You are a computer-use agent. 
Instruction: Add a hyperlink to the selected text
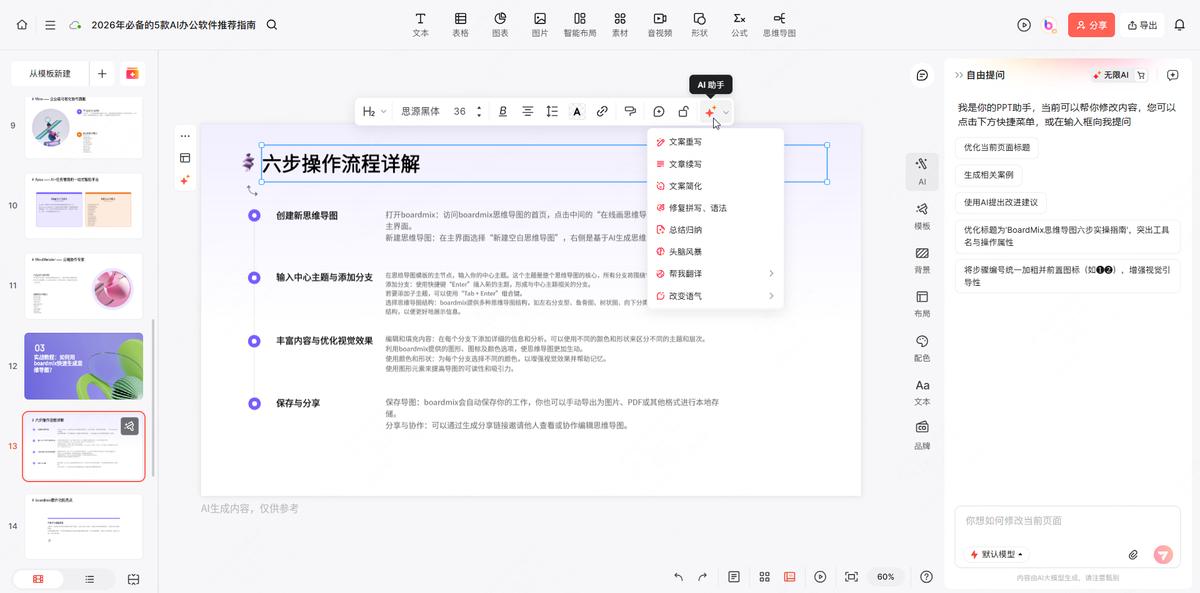[x=602, y=112]
